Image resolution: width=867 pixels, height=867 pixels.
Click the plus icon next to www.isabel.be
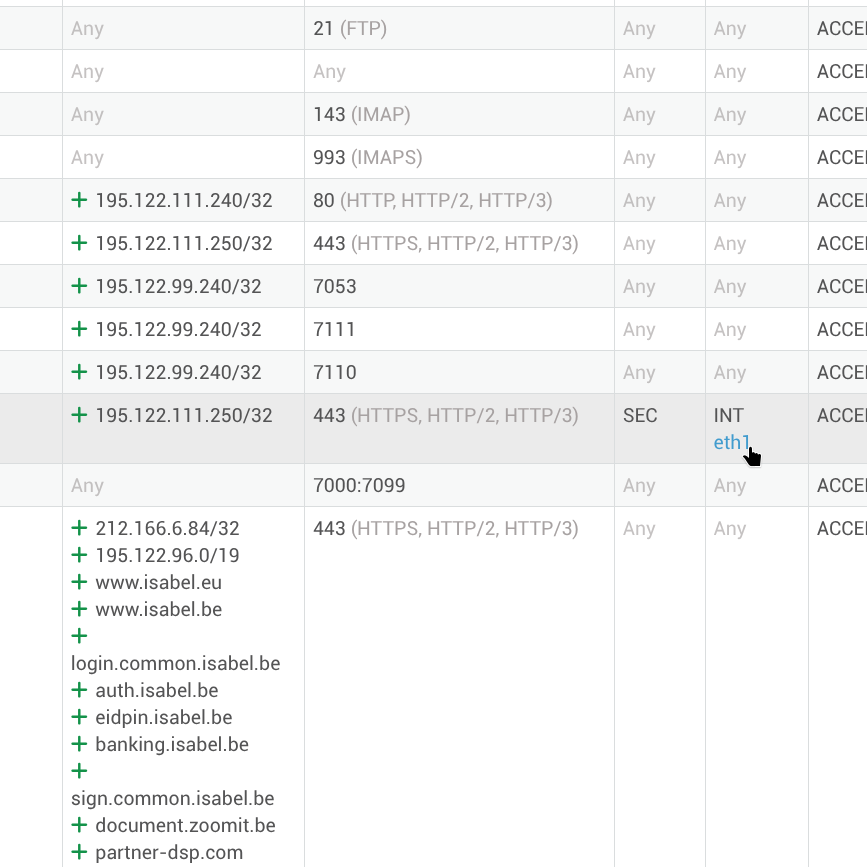point(79,609)
